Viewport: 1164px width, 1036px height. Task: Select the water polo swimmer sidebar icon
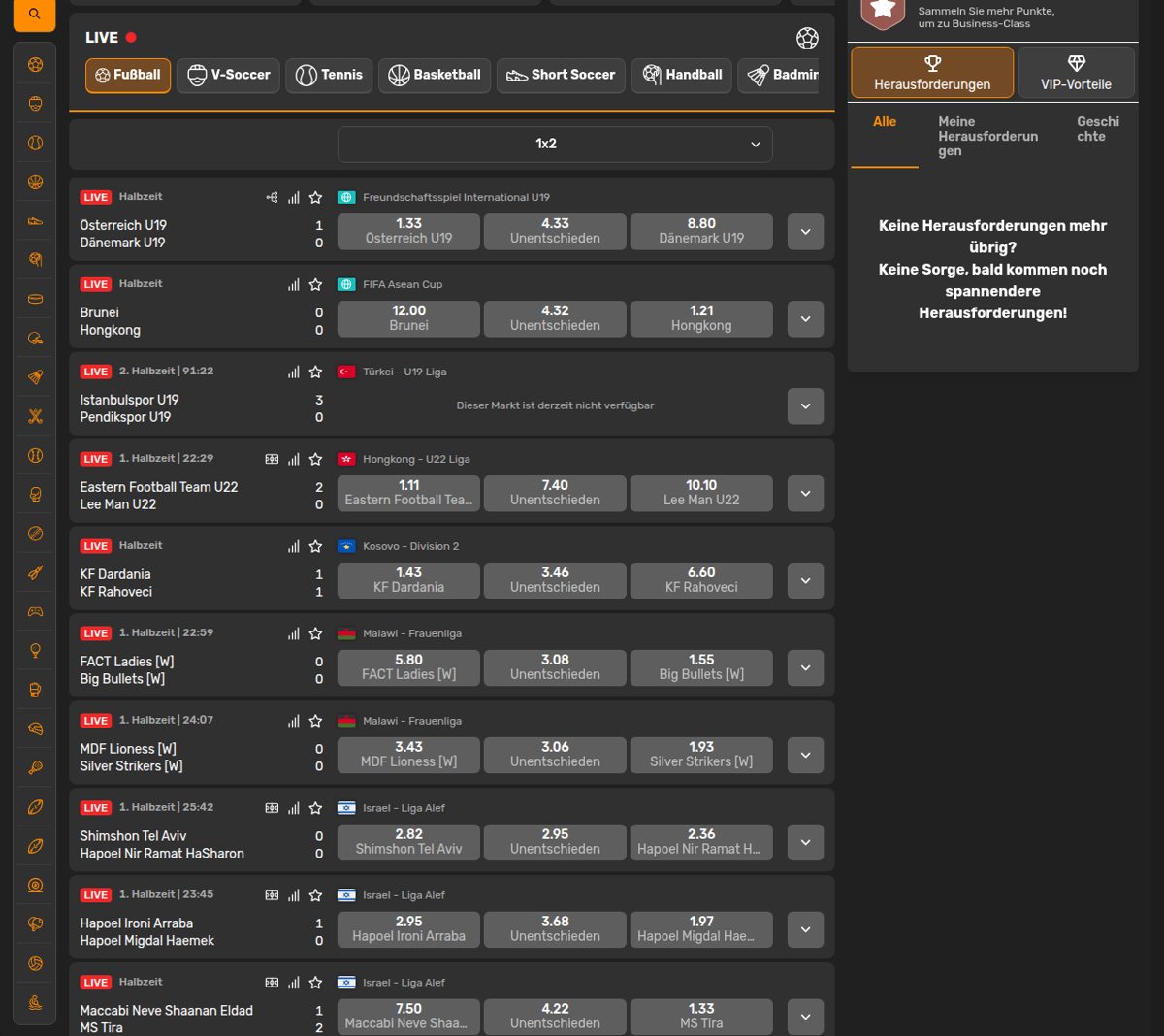click(x=35, y=1003)
